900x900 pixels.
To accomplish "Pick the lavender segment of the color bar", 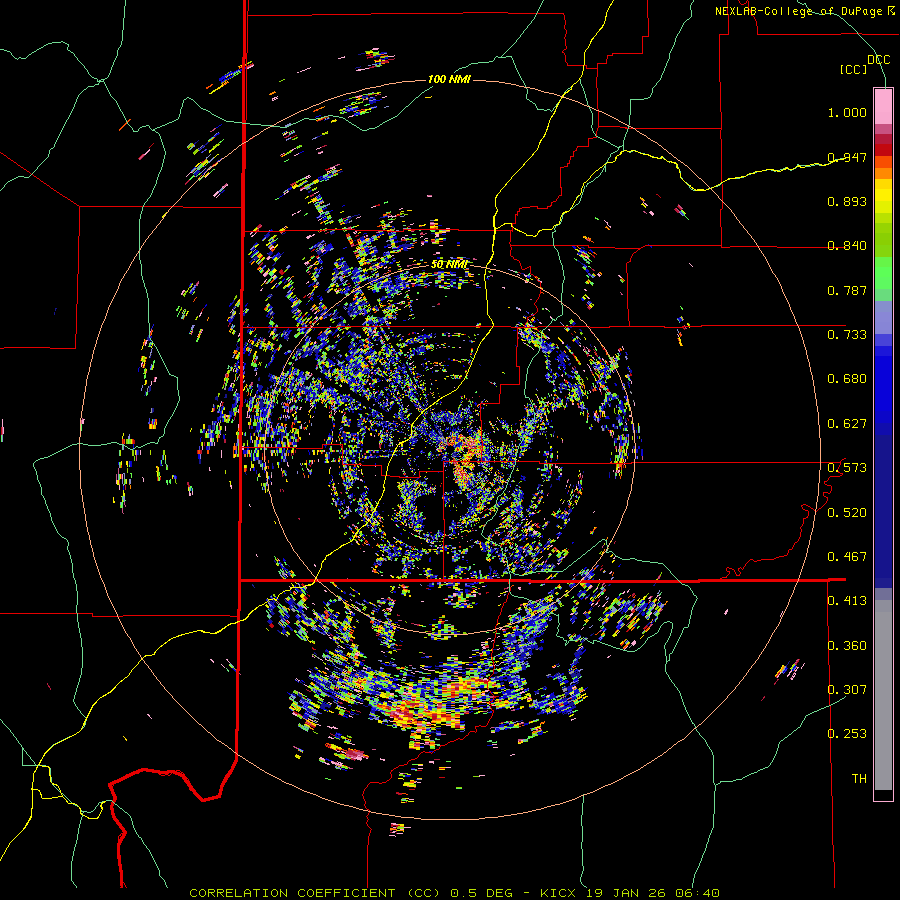I will pos(883,318).
